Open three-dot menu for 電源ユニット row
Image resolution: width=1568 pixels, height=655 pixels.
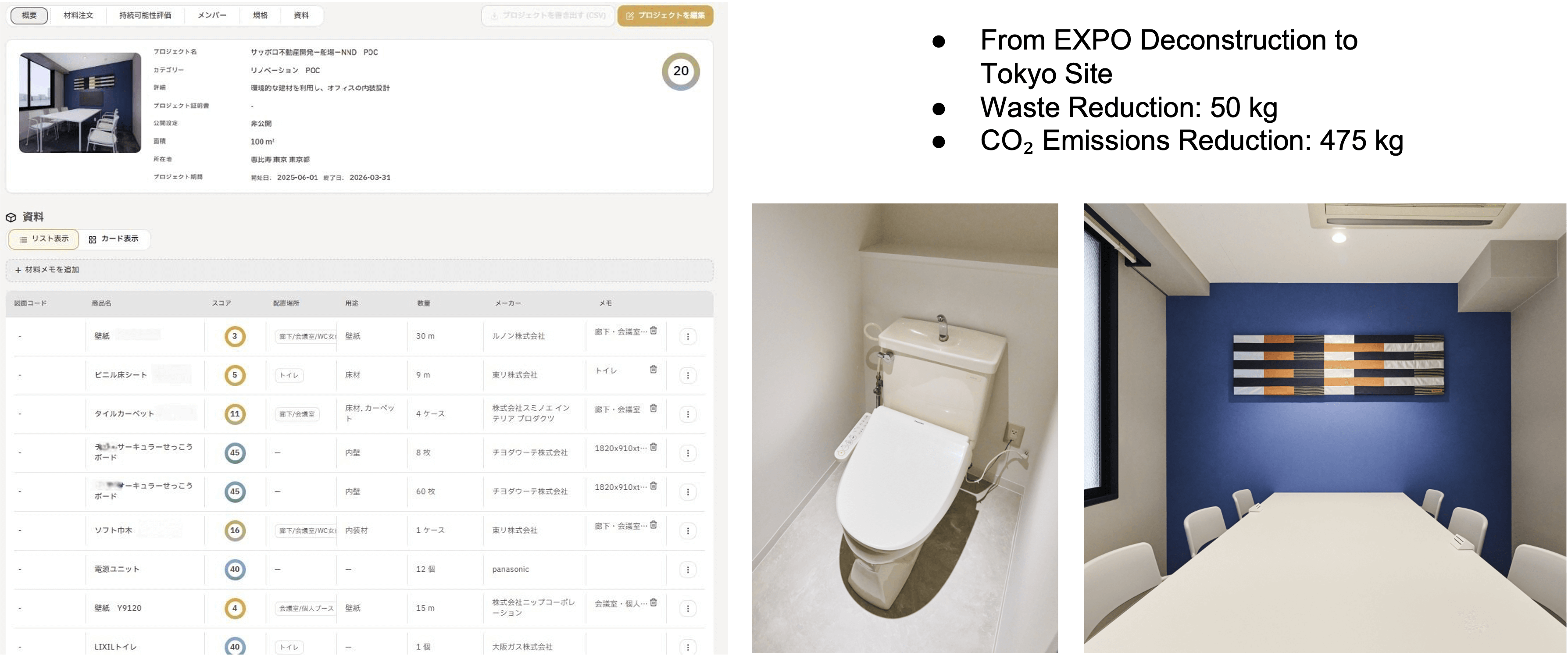tap(688, 570)
